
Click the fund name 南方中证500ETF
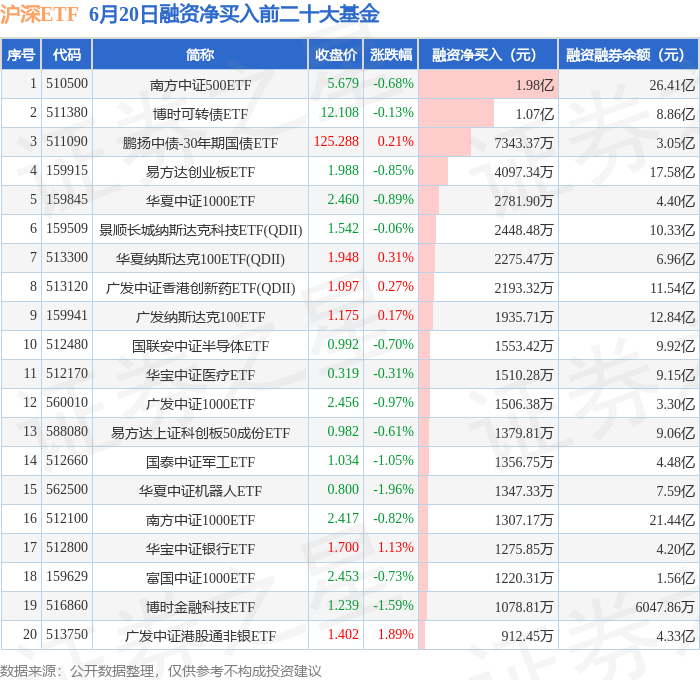pyautogui.click(x=200, y=85)
